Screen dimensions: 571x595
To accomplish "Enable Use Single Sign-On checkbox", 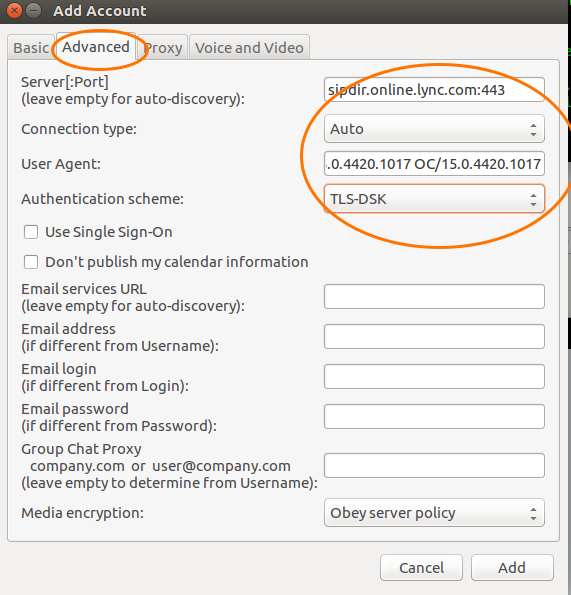I will [x=31, y=232].
